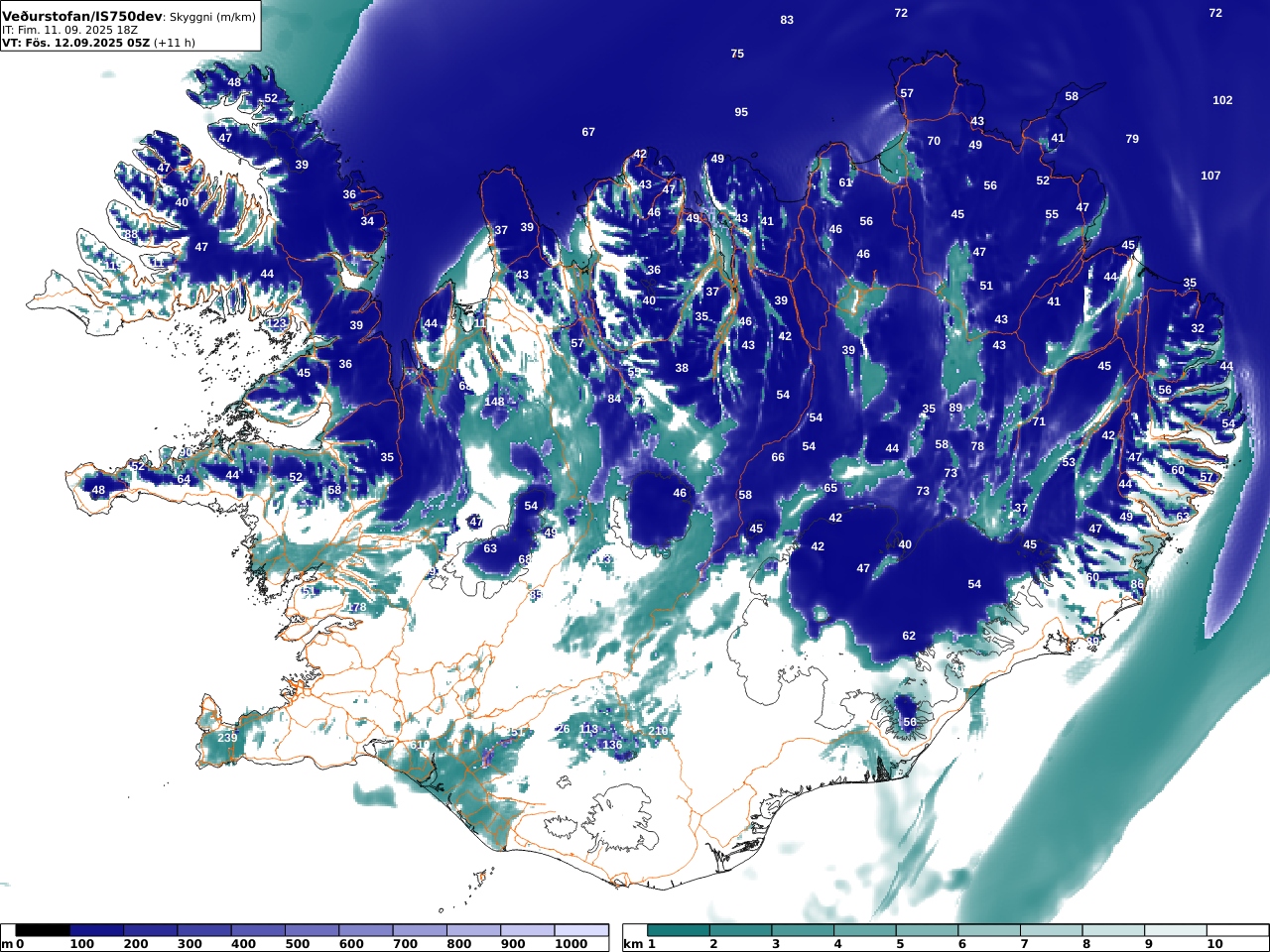Click the white 9–10 km legend swatch
This screenshot has height=952, width=1270.
pyautogui.click(x=1176, y=930)
